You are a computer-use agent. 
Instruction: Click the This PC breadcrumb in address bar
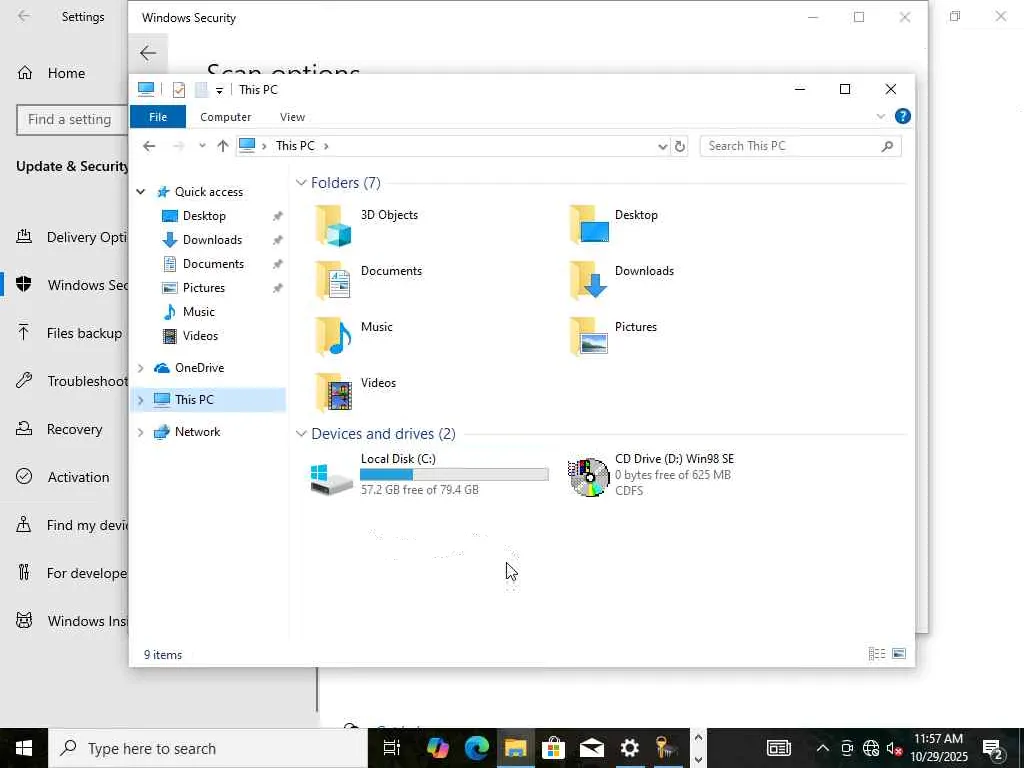coord(295,146)
